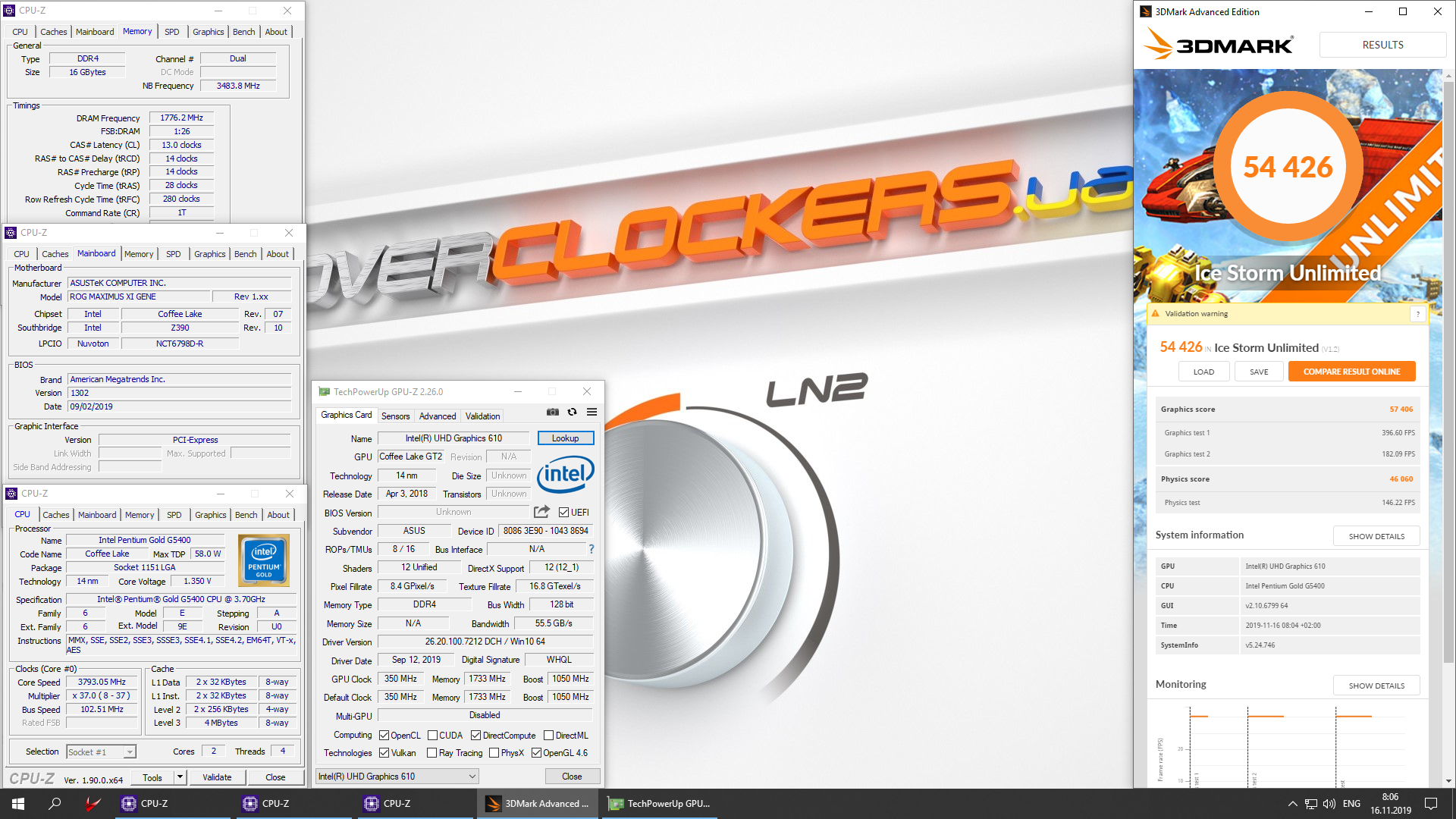Click first CPU-Z taskbar button

click(174, 804)
